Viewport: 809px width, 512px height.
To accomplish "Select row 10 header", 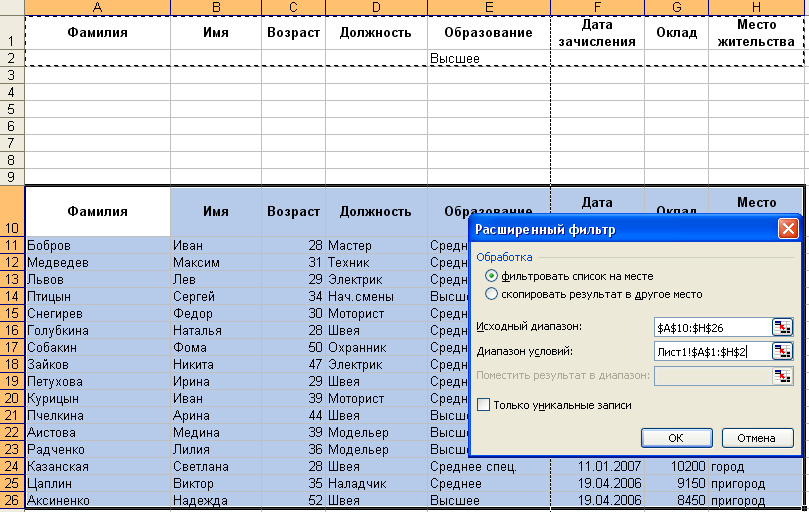I will pyautogui.click(x=11, y=211).
